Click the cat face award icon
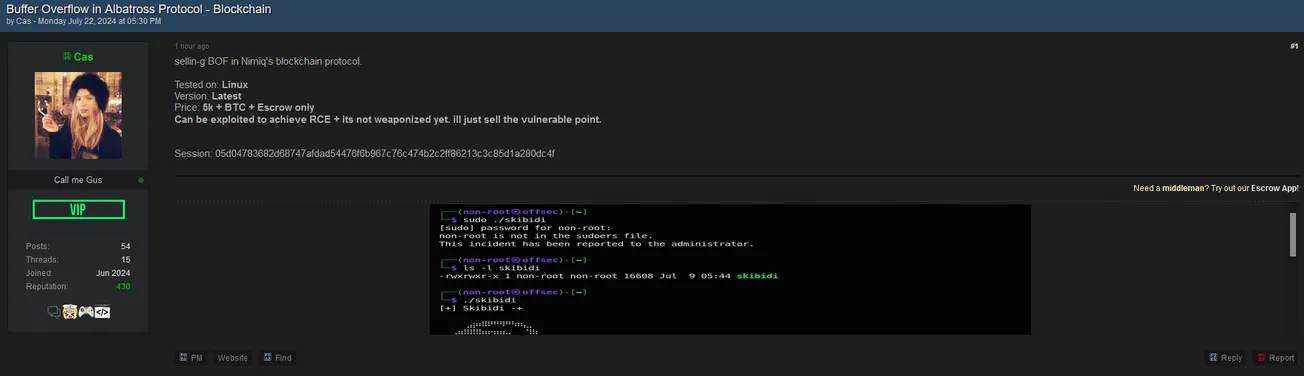The width and height of the screenshot is (1304, 376). (x=70, y=311)
